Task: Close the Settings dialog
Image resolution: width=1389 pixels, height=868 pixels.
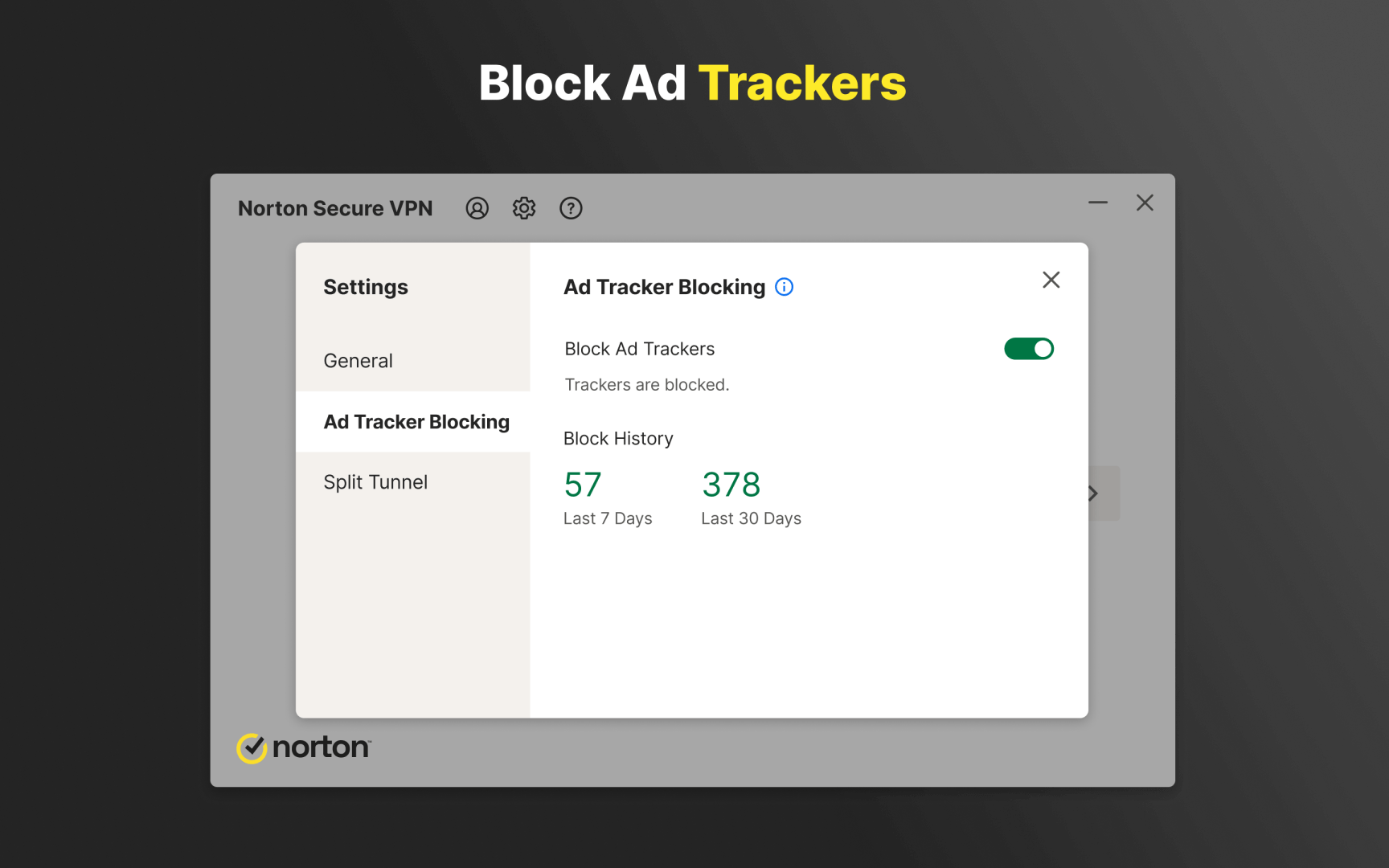Action: click(x=1051, y=280)
